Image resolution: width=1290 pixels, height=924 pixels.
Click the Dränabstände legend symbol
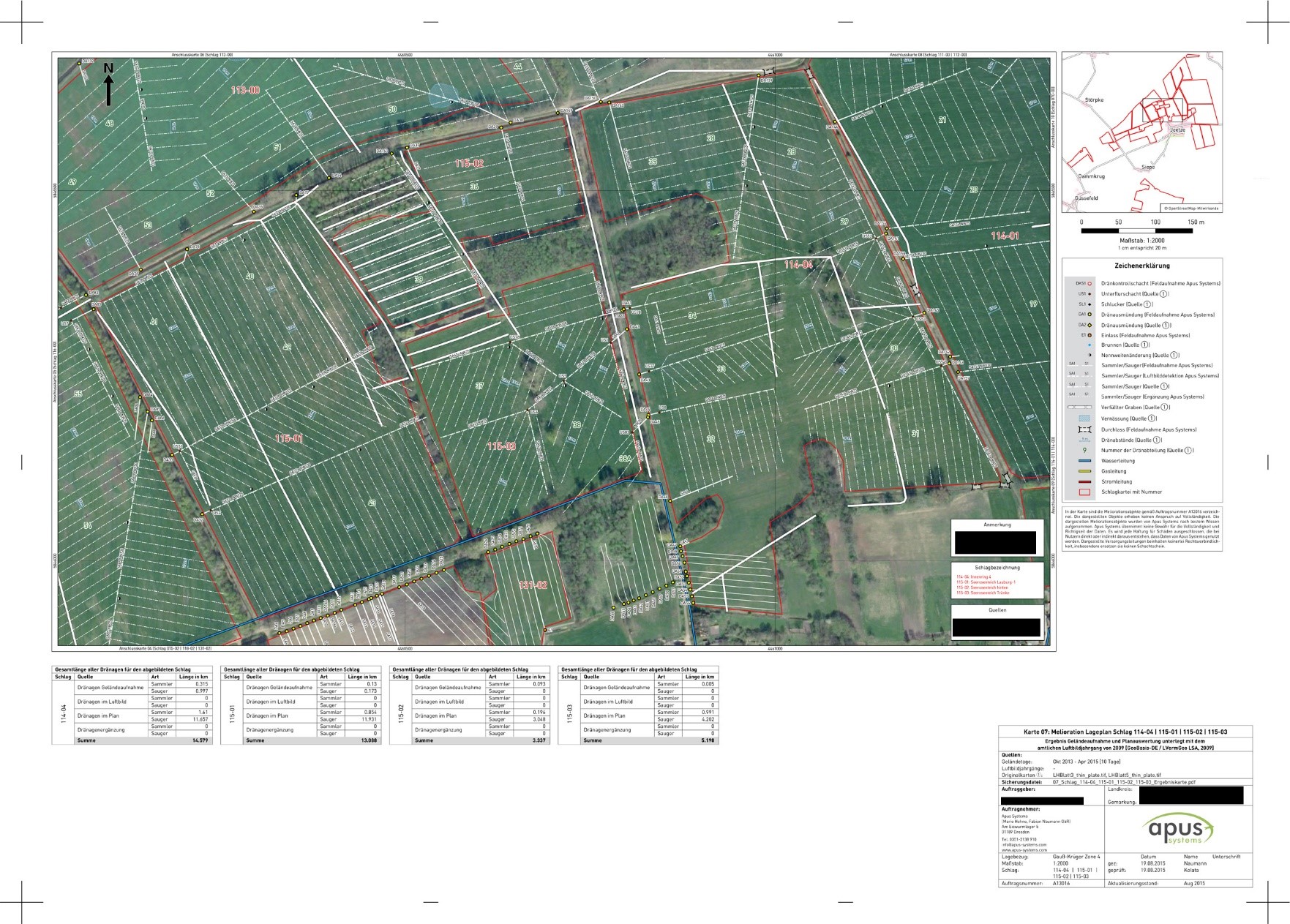[x=1084, y=440]
